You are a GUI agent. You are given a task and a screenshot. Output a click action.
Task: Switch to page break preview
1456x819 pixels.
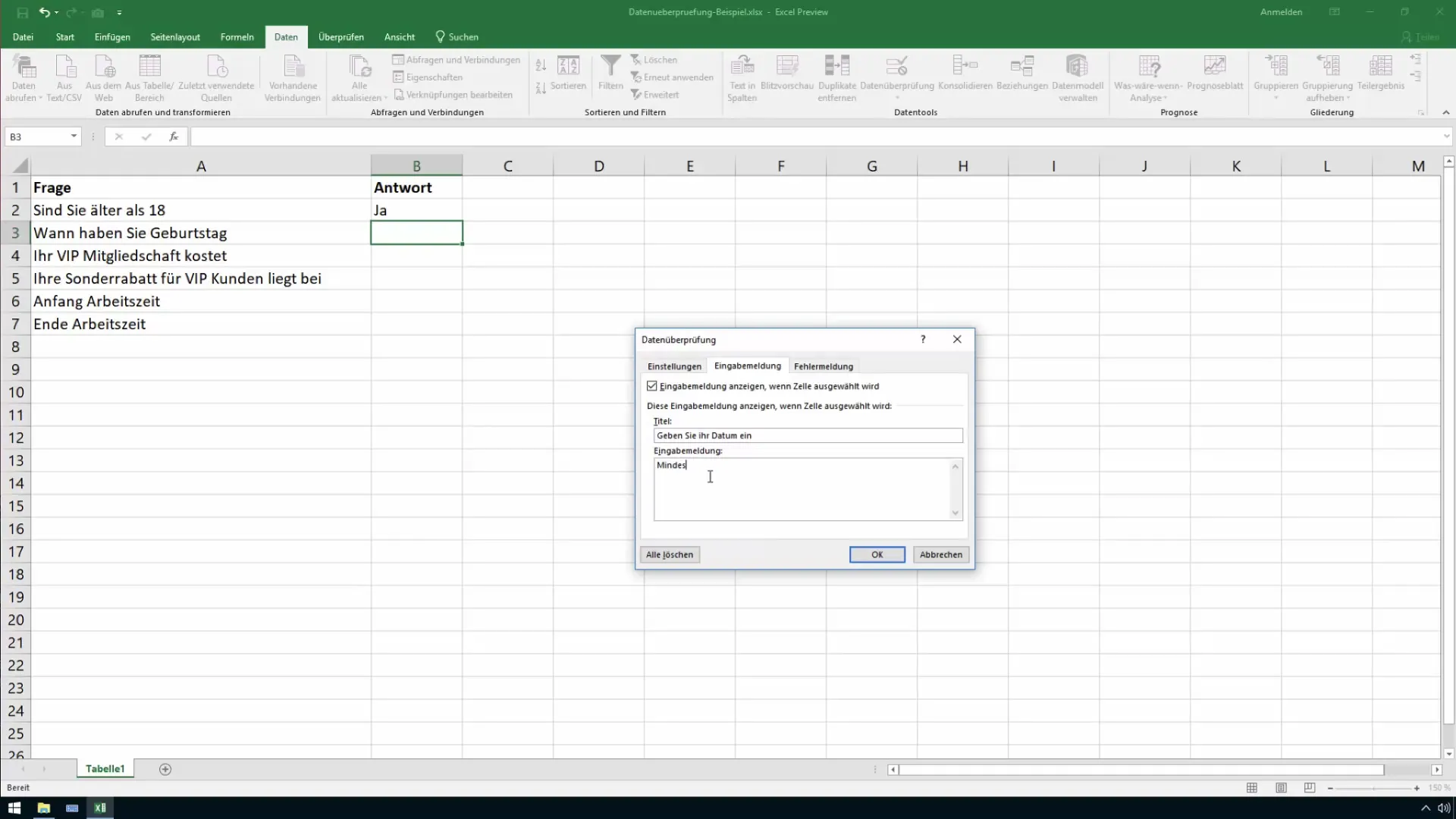1310,788
